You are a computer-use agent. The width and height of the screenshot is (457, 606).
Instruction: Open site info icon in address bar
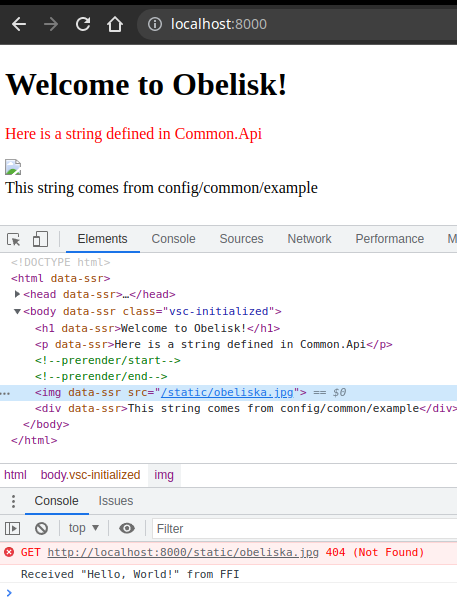click(x=155, y=24)
